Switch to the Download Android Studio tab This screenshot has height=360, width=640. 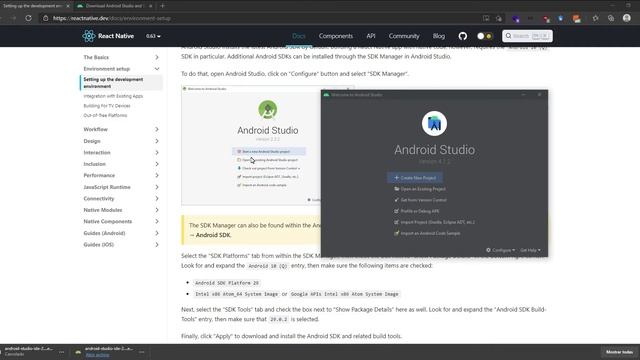click(x=114, y=6)
